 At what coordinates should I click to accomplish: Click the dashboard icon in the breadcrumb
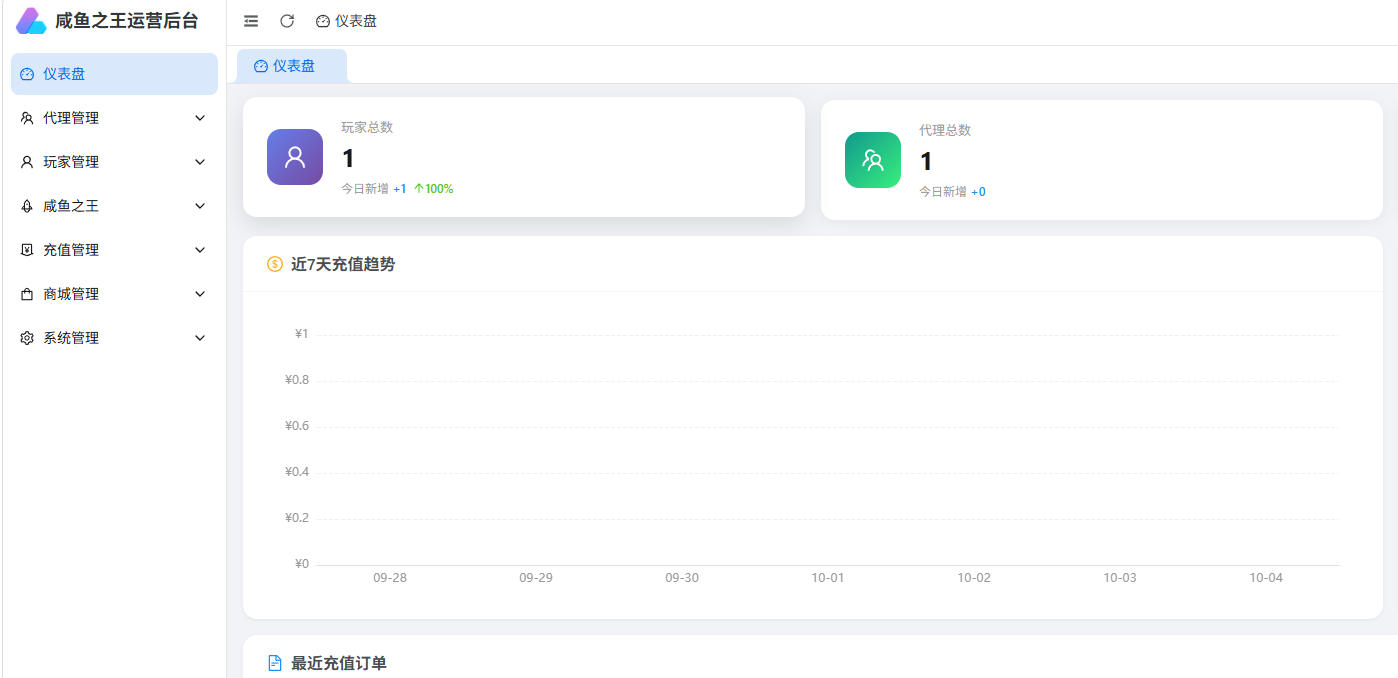coord(322,21)
